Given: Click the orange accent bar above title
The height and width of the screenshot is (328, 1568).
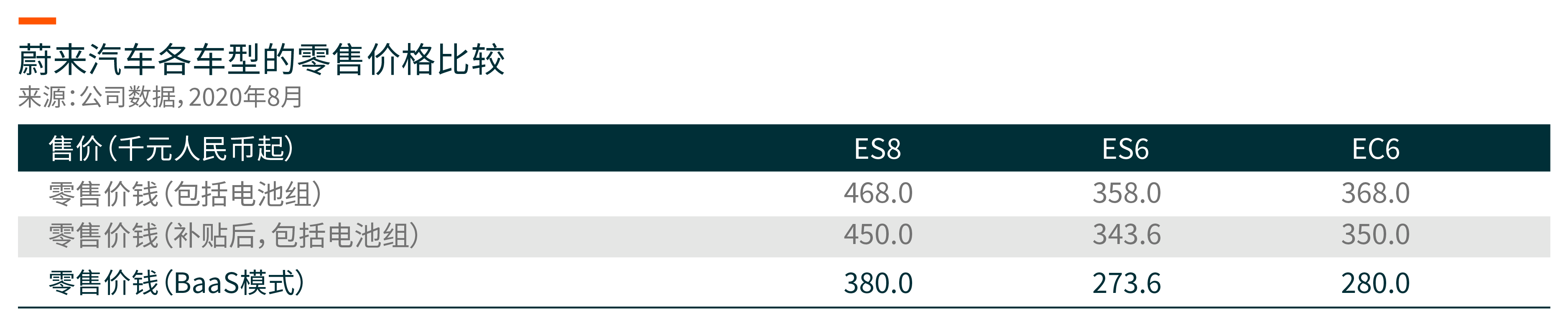Looking at the screenshot, I should coord(37,21).
